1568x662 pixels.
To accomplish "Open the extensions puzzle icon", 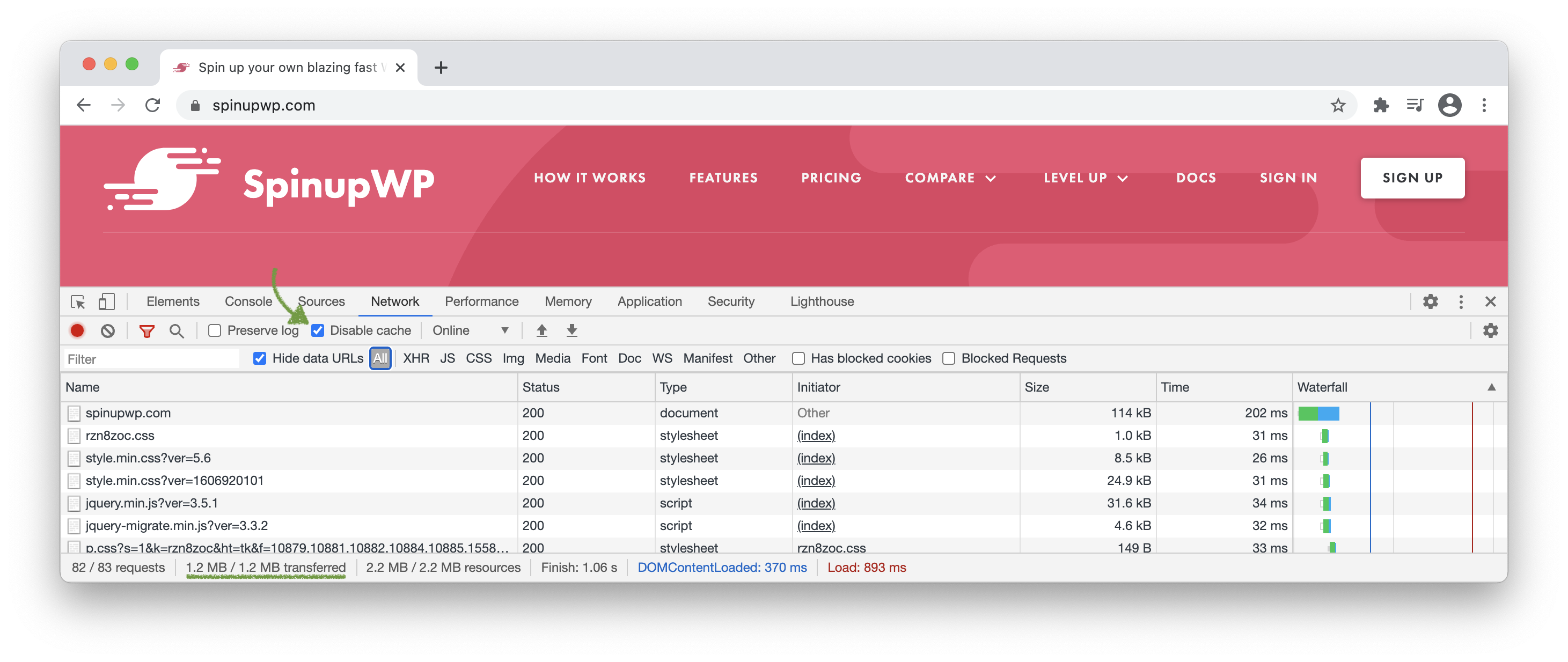I will coord(1381,105).
